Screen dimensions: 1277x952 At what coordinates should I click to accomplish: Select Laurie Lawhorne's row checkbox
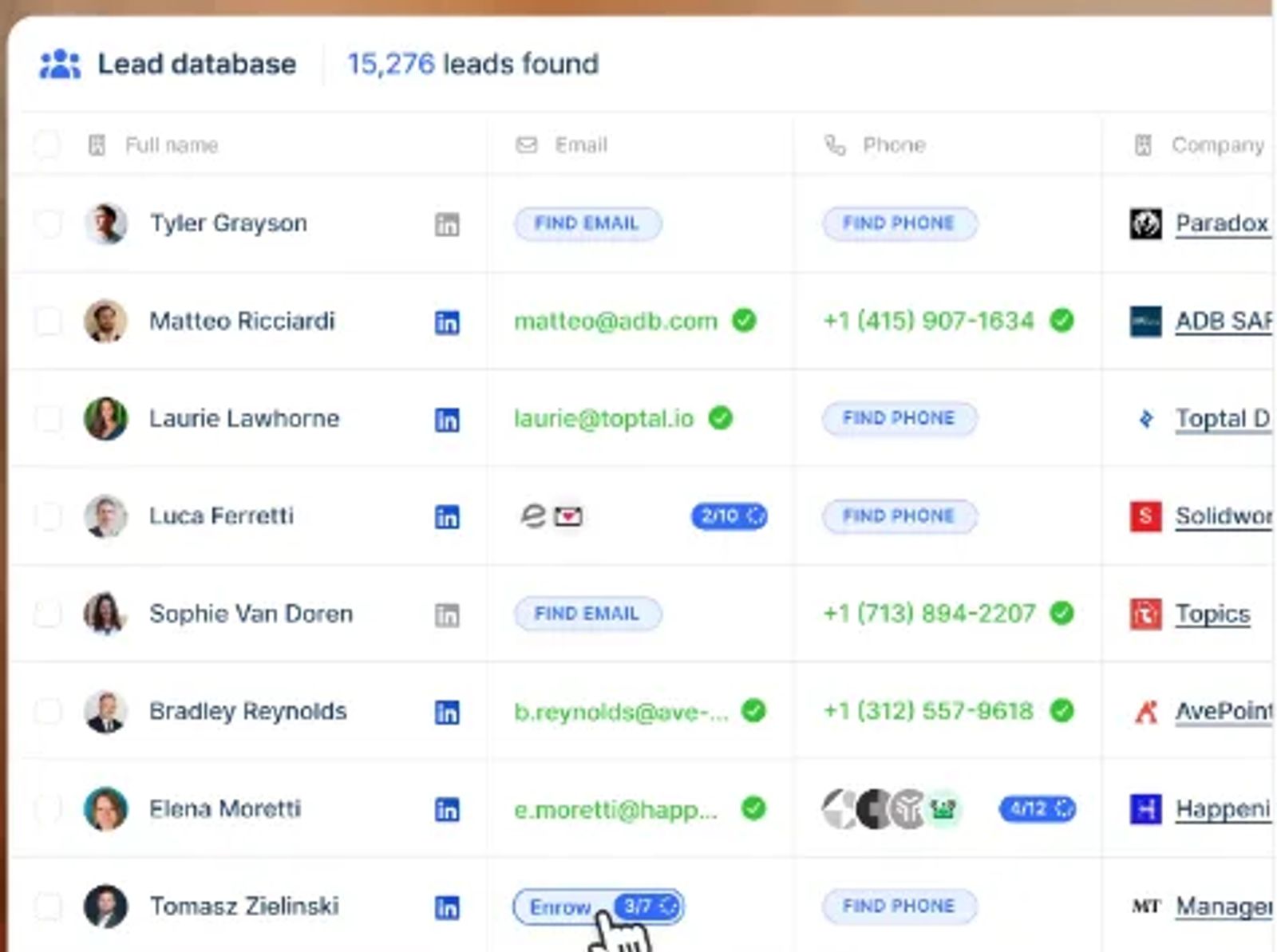click(x=47, y=418)
